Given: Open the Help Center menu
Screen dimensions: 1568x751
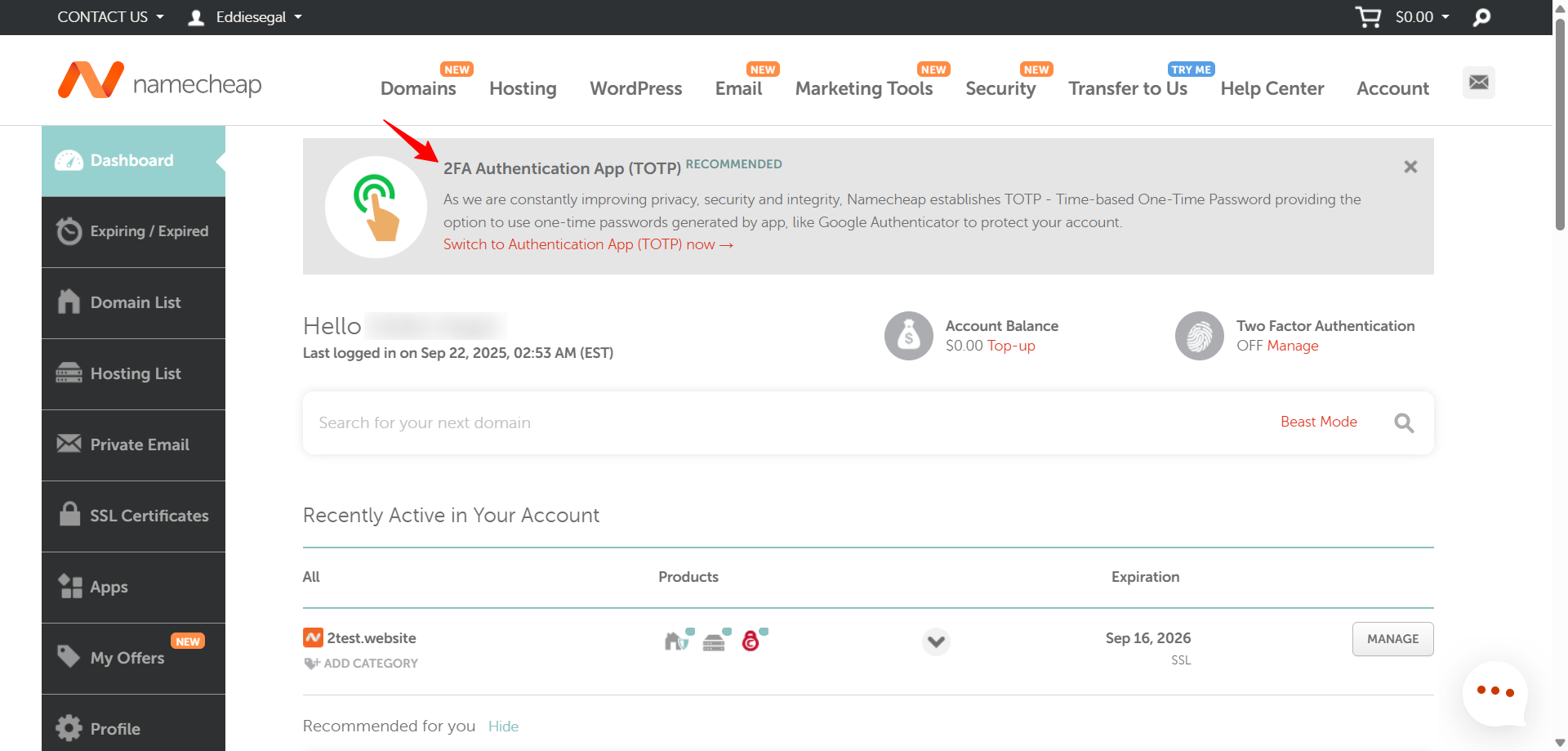Looking at the screenshot, I should pos(1272,88).
